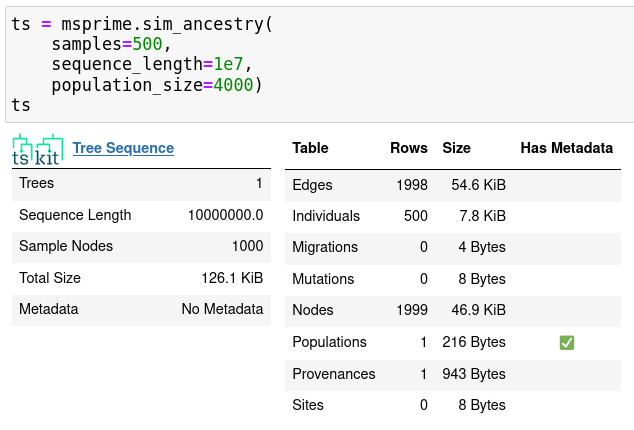Screen dimensions: 634x430
Task: Click the Migrations row label
Action: 325,247
